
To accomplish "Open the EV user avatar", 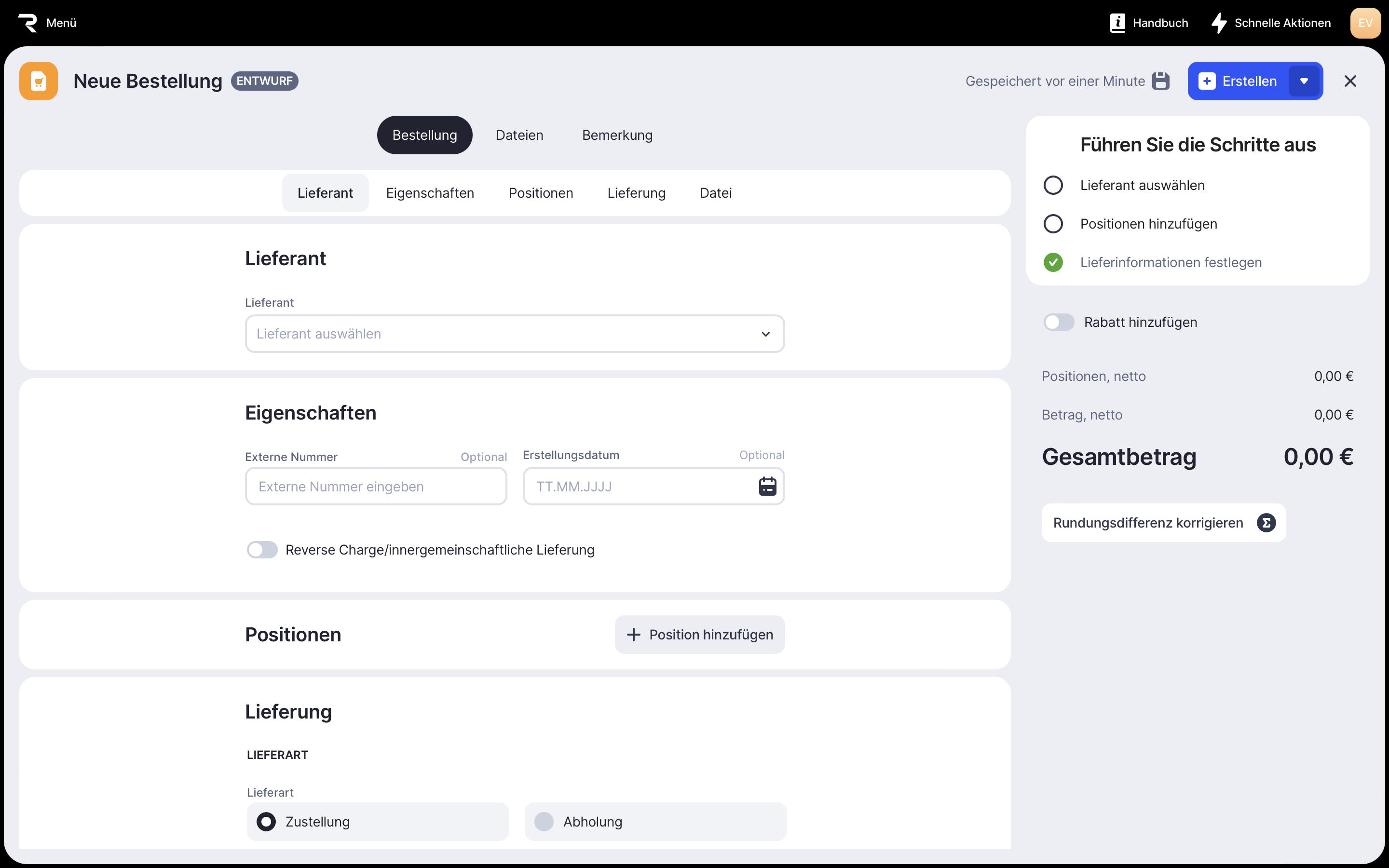I will coord(1365,23).
